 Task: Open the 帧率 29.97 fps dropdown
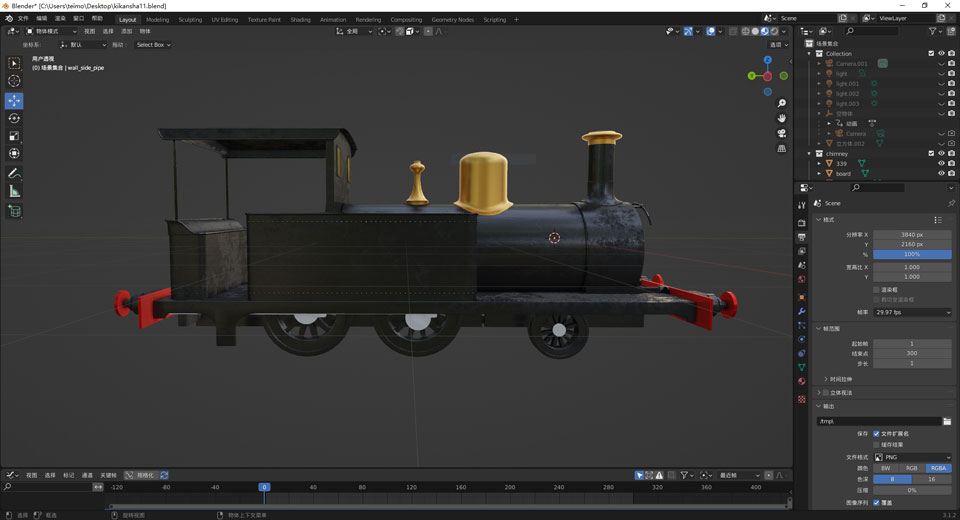912,312
